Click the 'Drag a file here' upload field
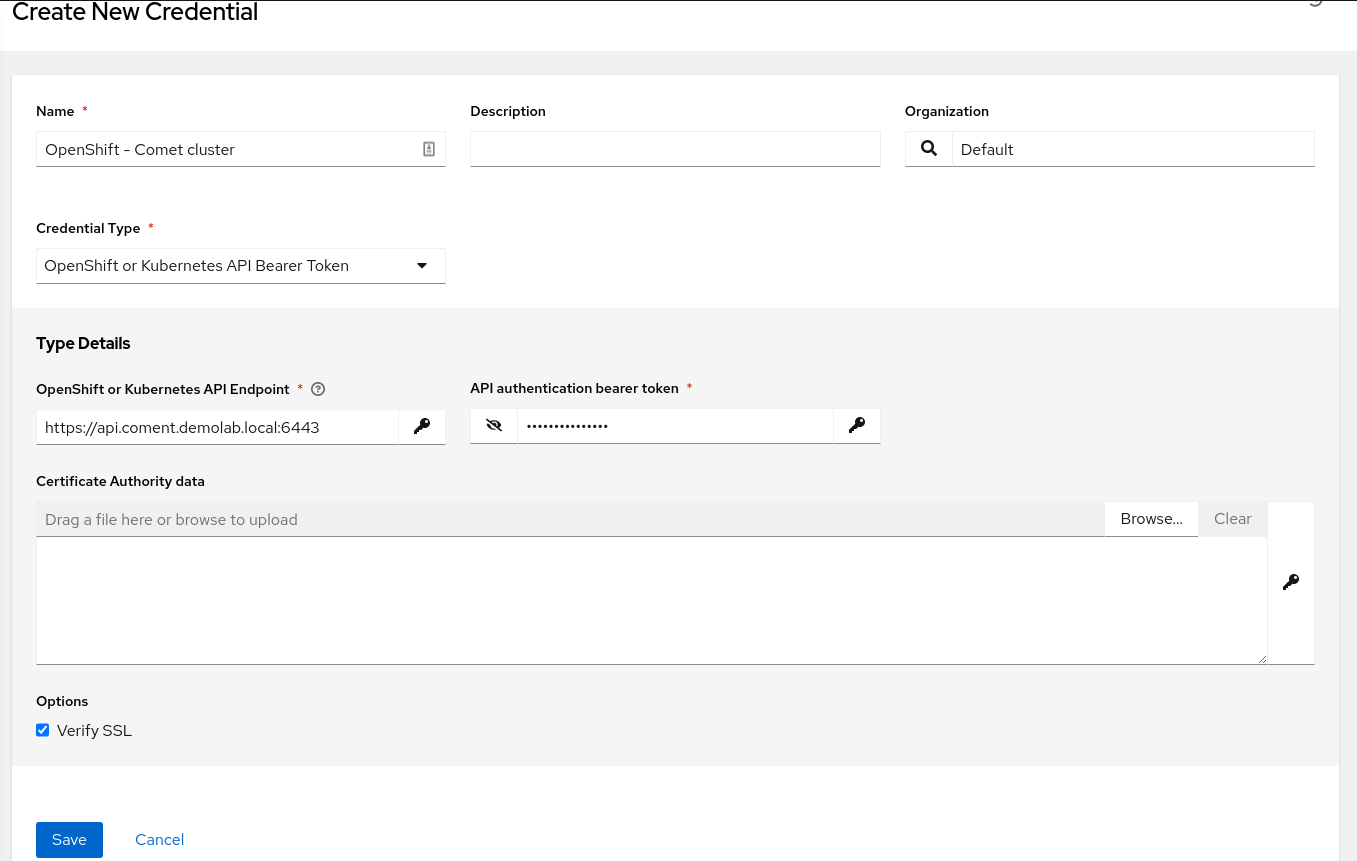This screenshot has height=861, width=1357. pos(570,519)
